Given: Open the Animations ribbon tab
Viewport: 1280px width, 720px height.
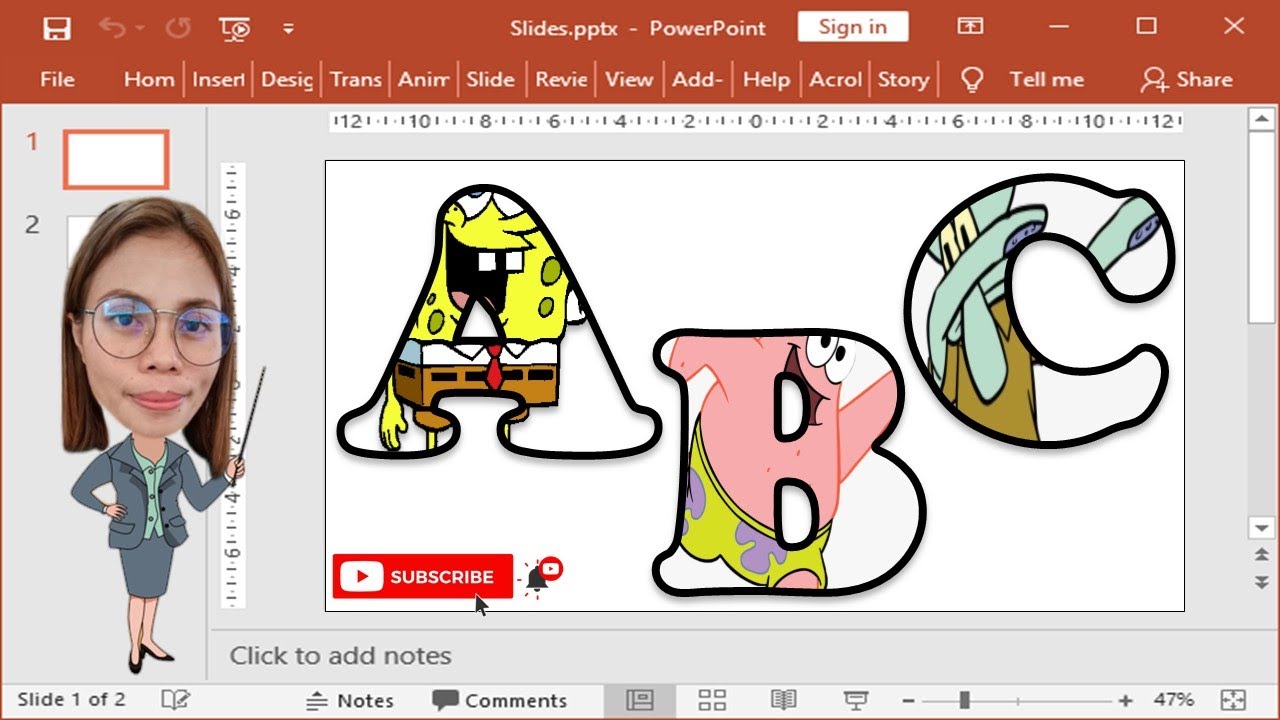Looking at the screenshot, I should pos(424,80).
